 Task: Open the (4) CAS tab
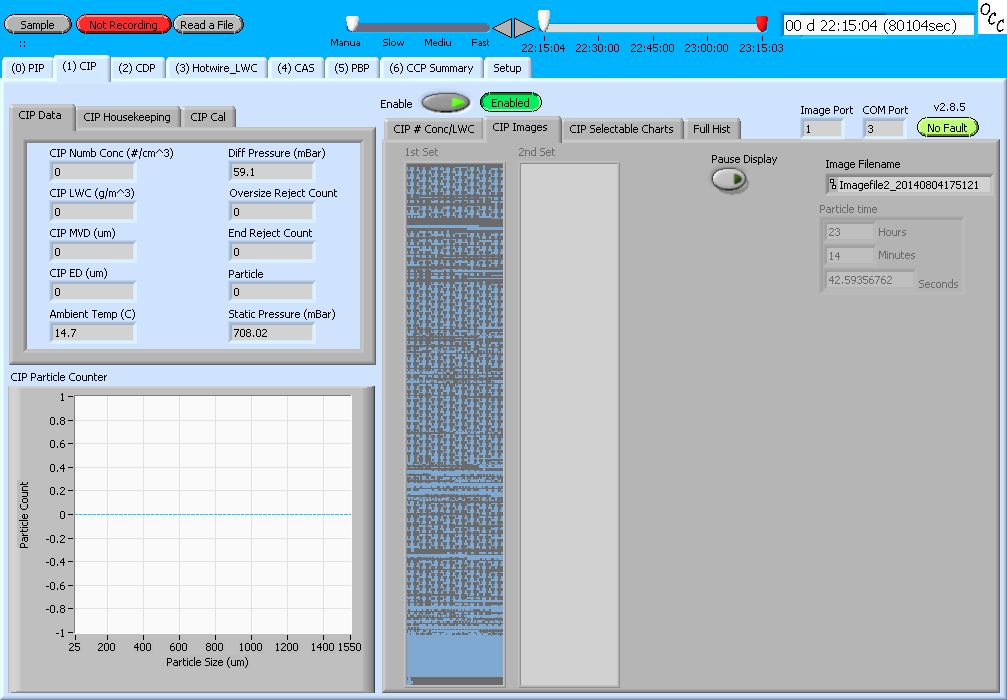pos(296,68)
